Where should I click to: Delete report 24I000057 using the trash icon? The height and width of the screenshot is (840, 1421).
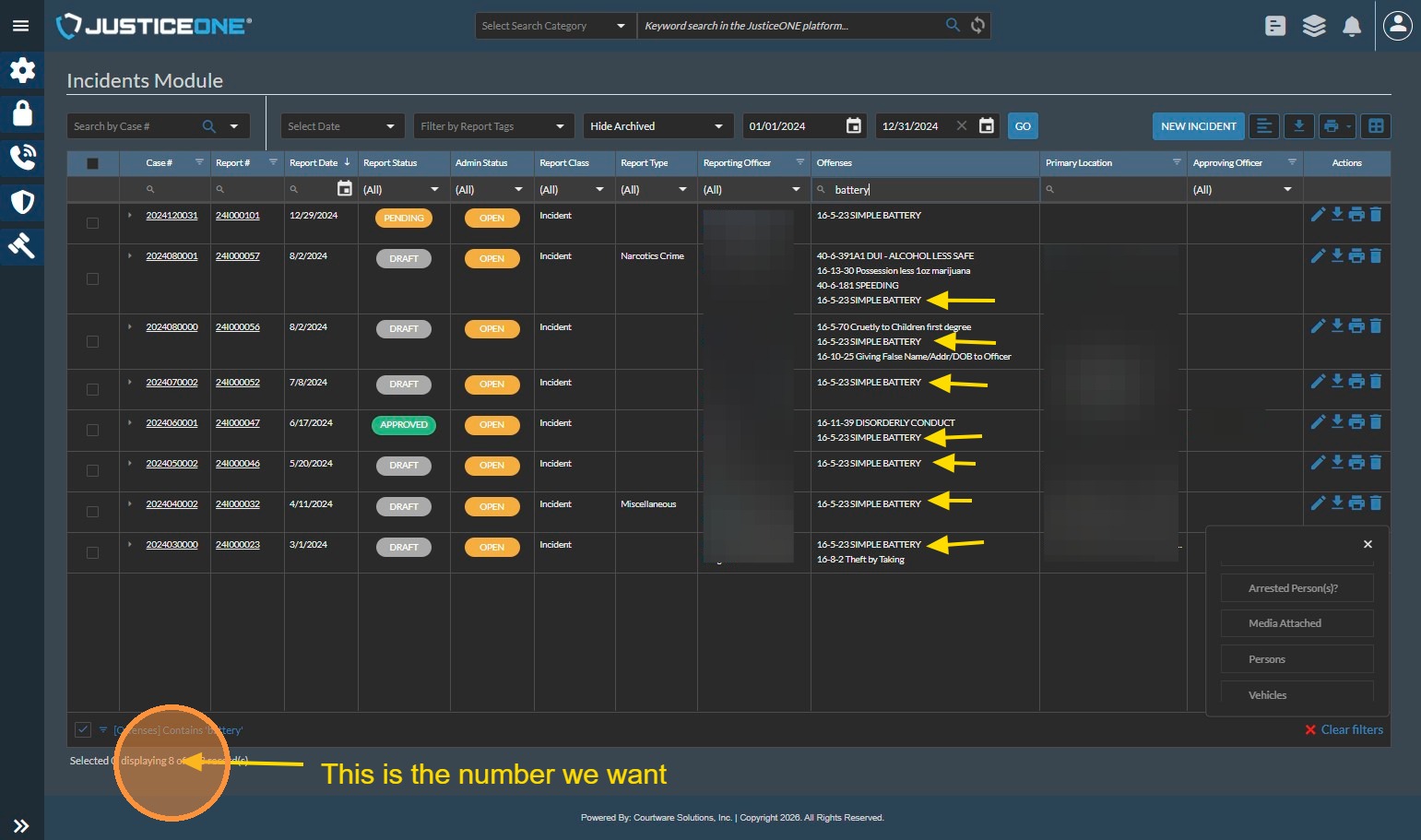pyautogui.click(x=1376, y=255)
